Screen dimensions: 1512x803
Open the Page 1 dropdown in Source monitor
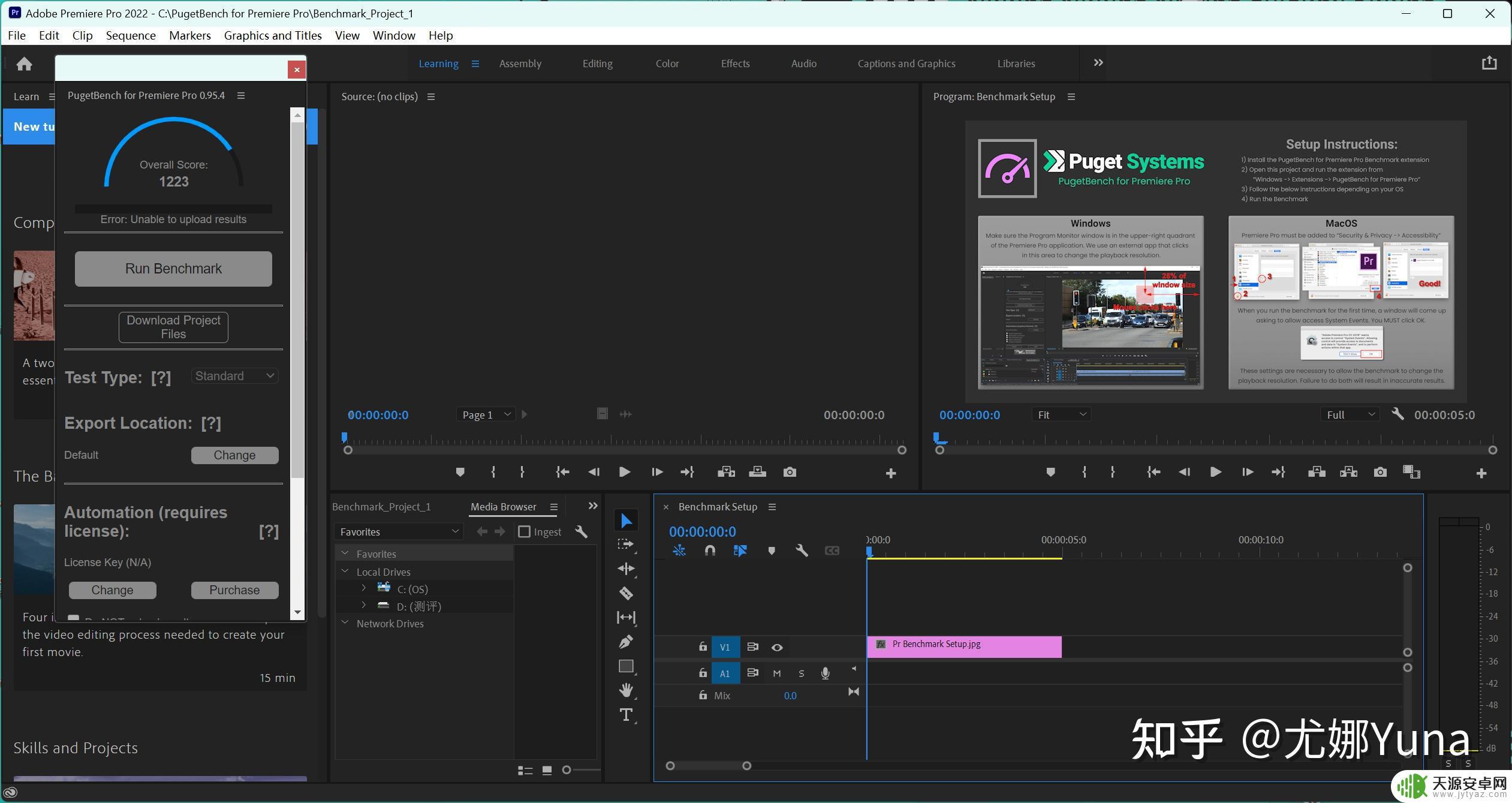click(x=485, y=414)
